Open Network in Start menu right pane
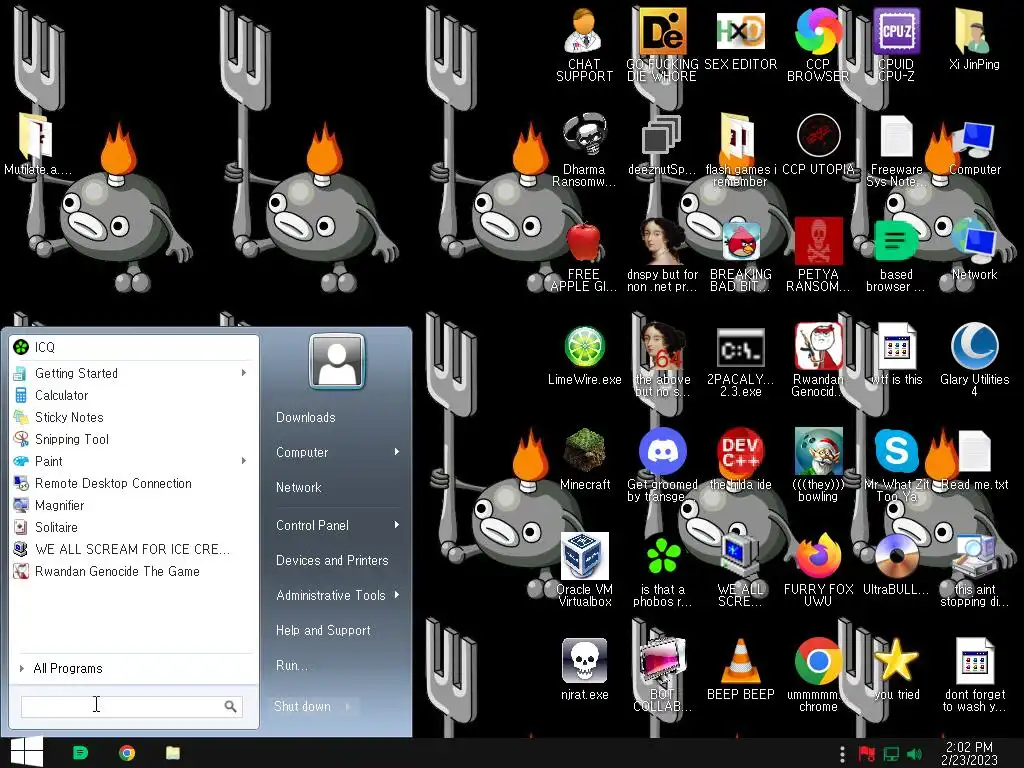 298,487
